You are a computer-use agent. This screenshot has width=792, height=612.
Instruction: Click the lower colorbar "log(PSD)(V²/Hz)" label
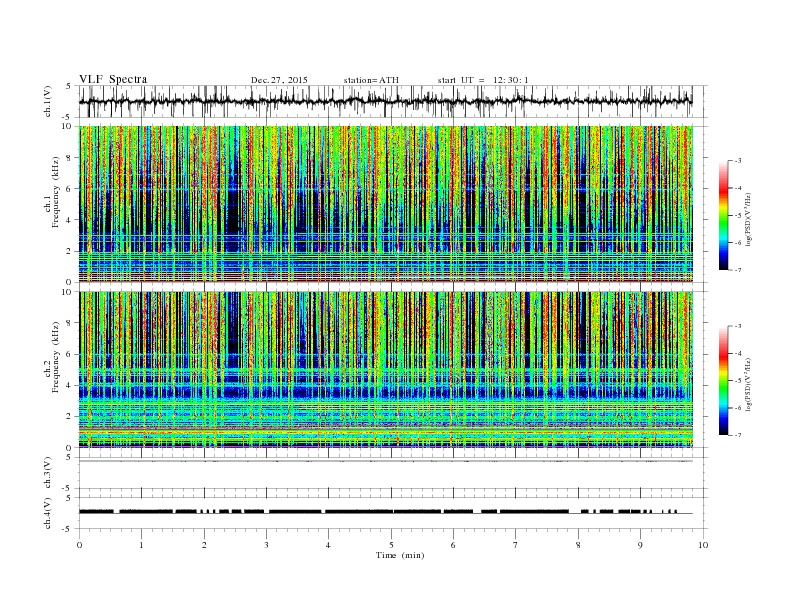coord(748,384)
